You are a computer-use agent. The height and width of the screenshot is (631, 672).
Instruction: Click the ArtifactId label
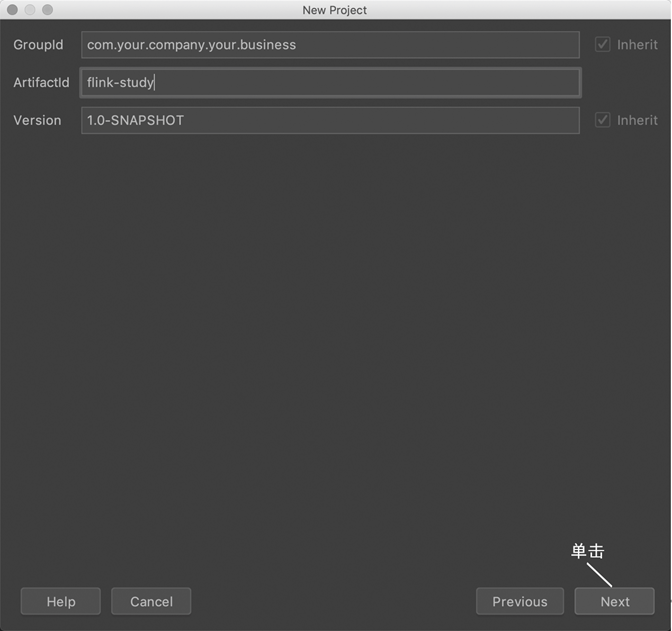(x=41, y=83)
